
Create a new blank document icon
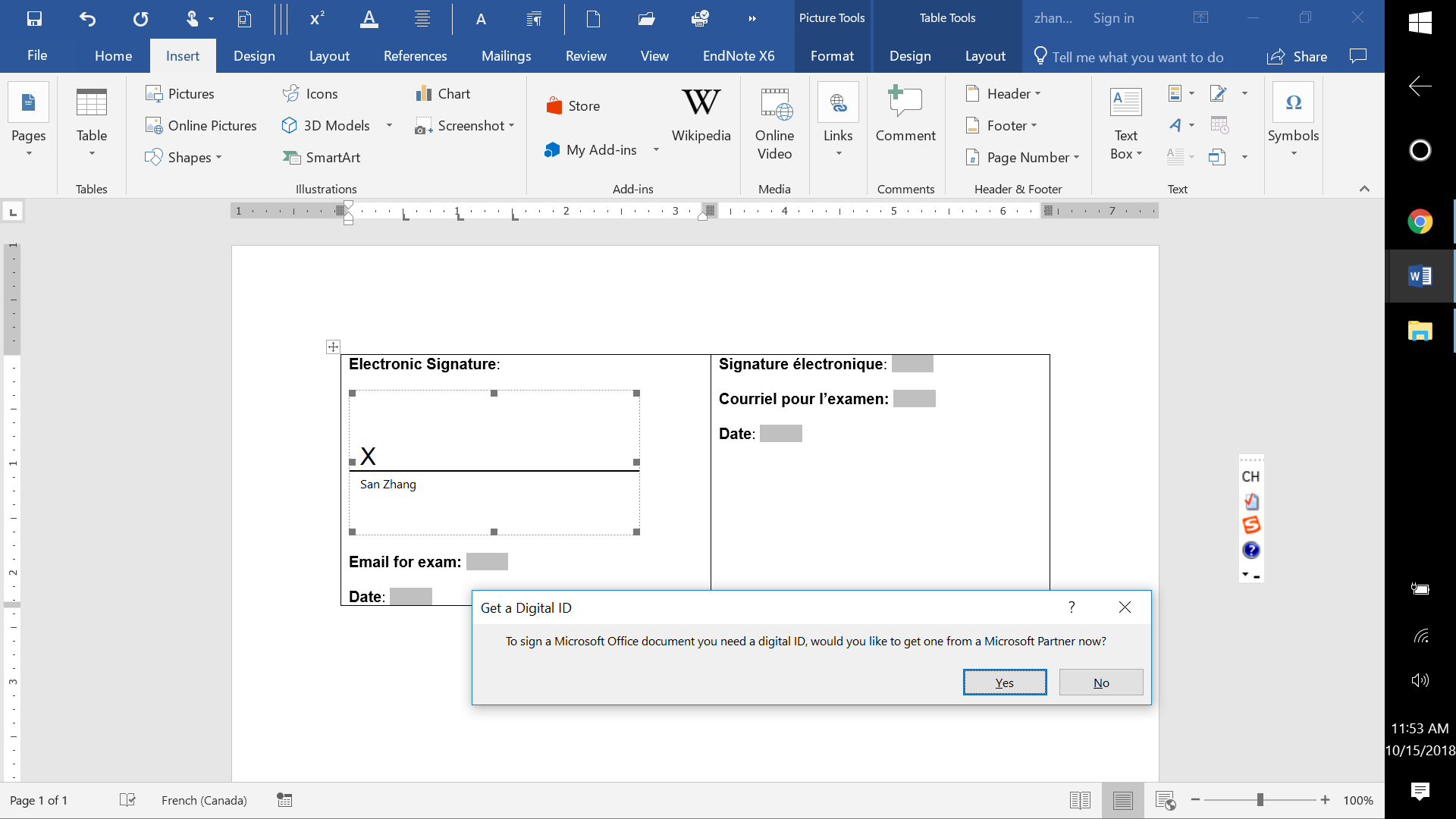coord(593,19)
